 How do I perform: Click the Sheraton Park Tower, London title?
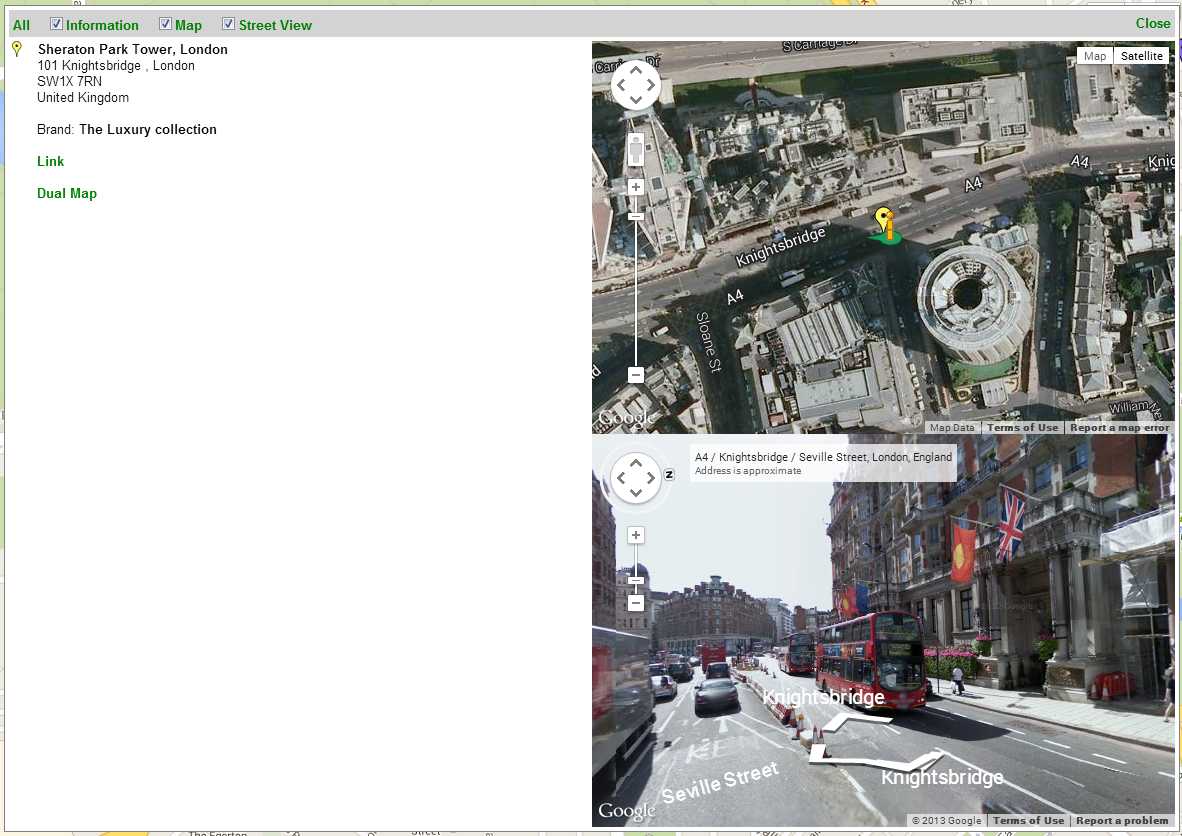tap(133, 49)
